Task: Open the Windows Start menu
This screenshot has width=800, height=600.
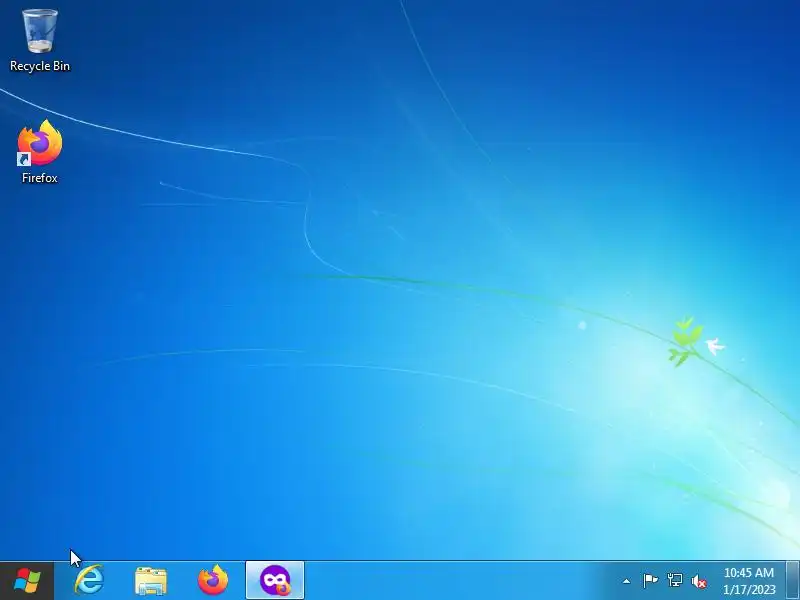Action: (27, 581)
